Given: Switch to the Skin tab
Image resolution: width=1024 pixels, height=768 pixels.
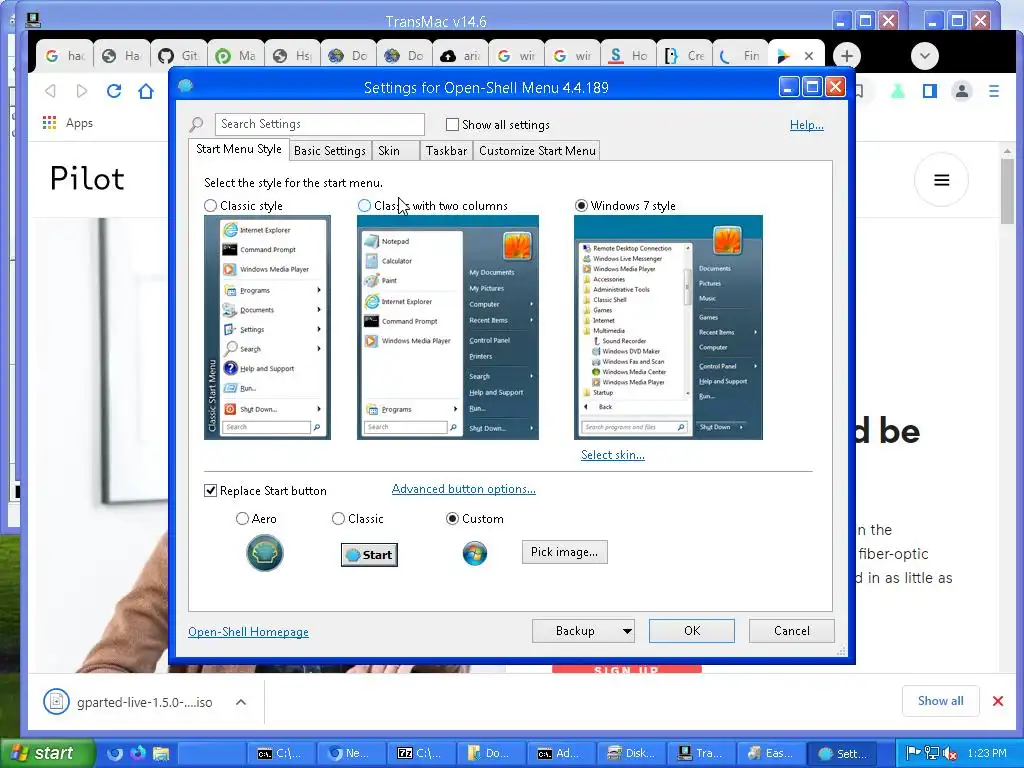Looking at the screenshot, I should click(395, 151).
